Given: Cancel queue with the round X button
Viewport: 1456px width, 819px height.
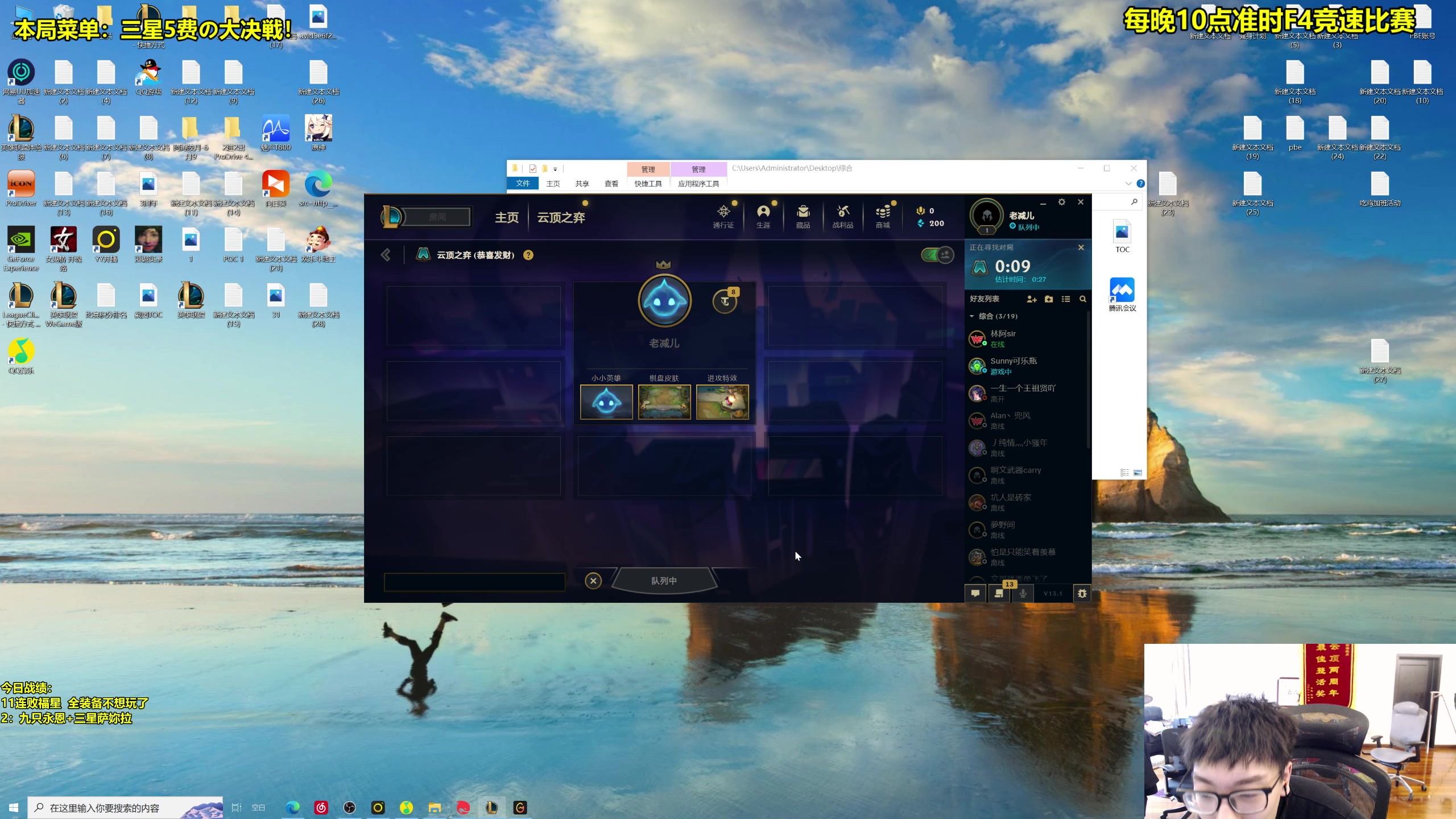Looking at the screenshot, I should pos(593,580).
